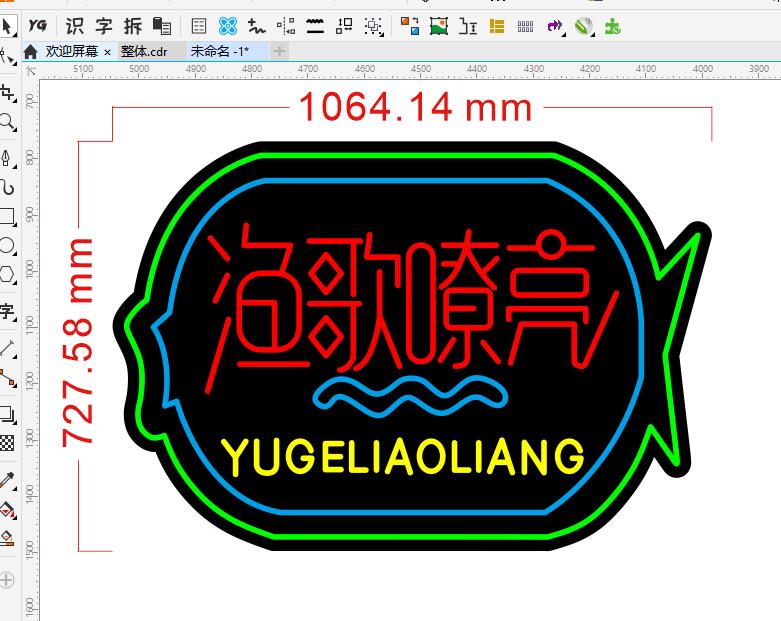This screenshot has height=621, width=781.
Task: Select the Polygon tool
Action: point(7,274)
